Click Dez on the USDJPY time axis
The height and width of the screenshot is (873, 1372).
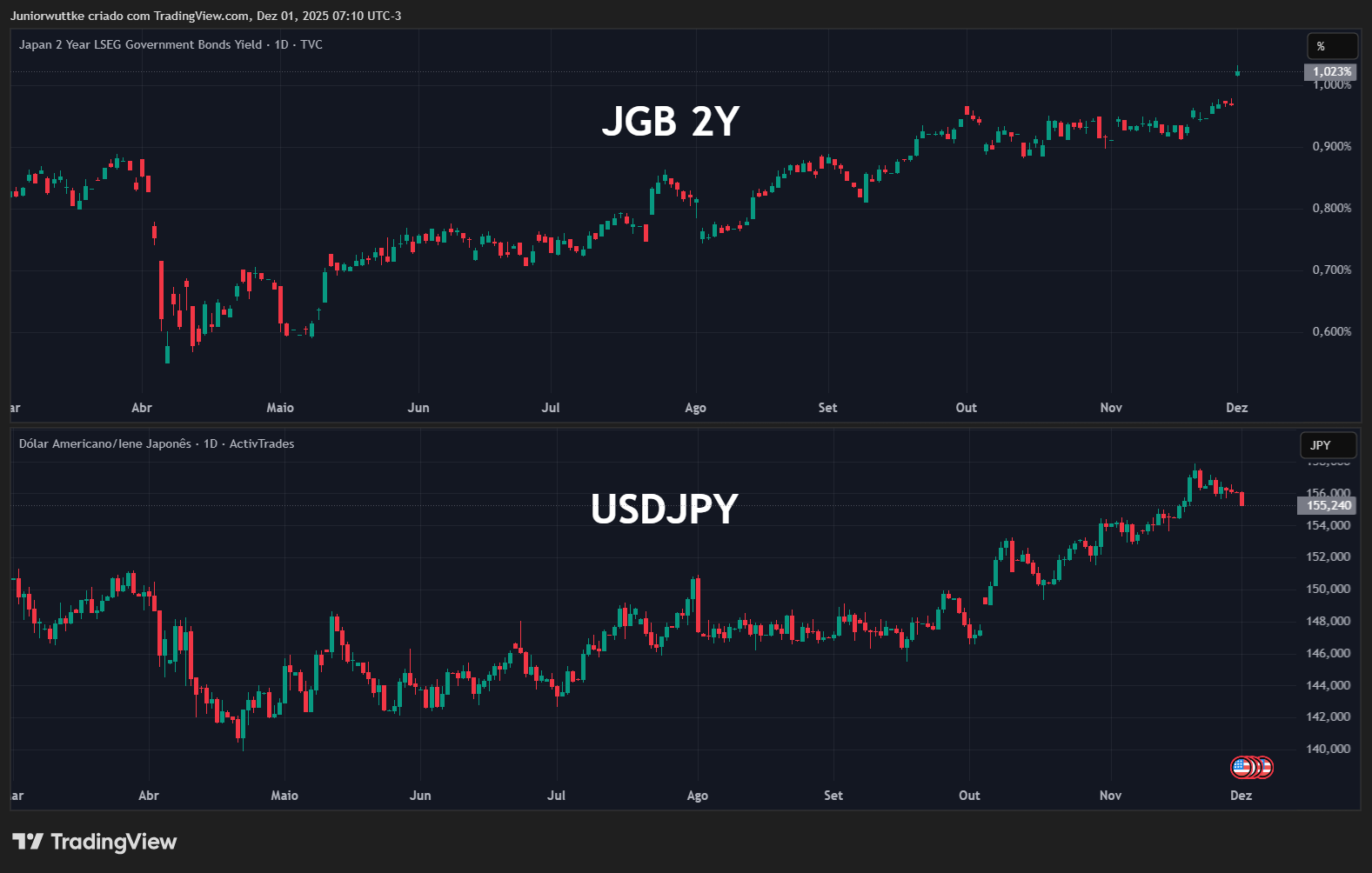click(x=1241, y=796)
